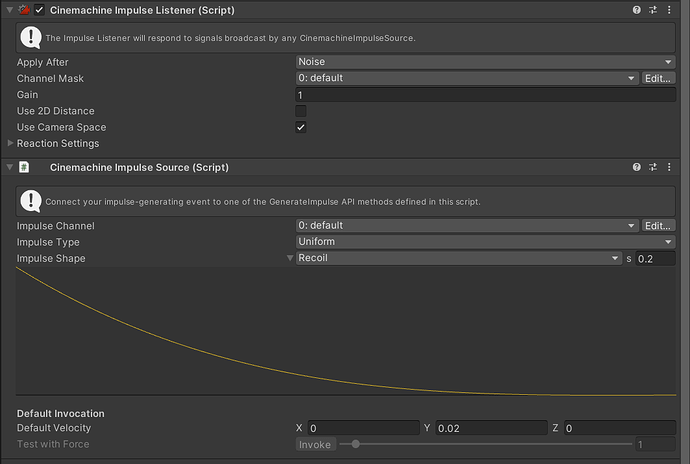Uncheck Use Camera Space

tap(301, 127)
